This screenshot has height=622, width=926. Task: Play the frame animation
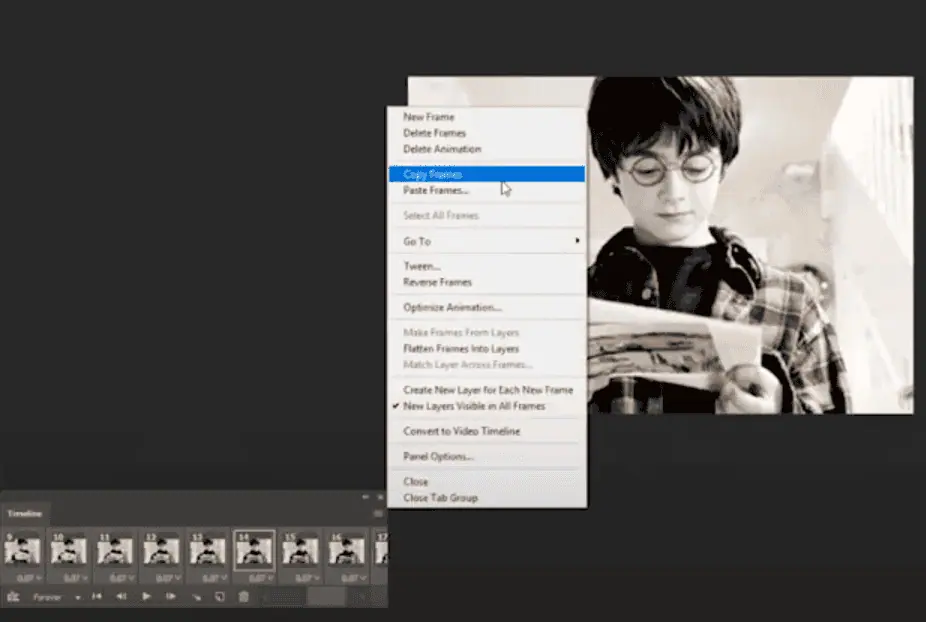click(146, 597)
